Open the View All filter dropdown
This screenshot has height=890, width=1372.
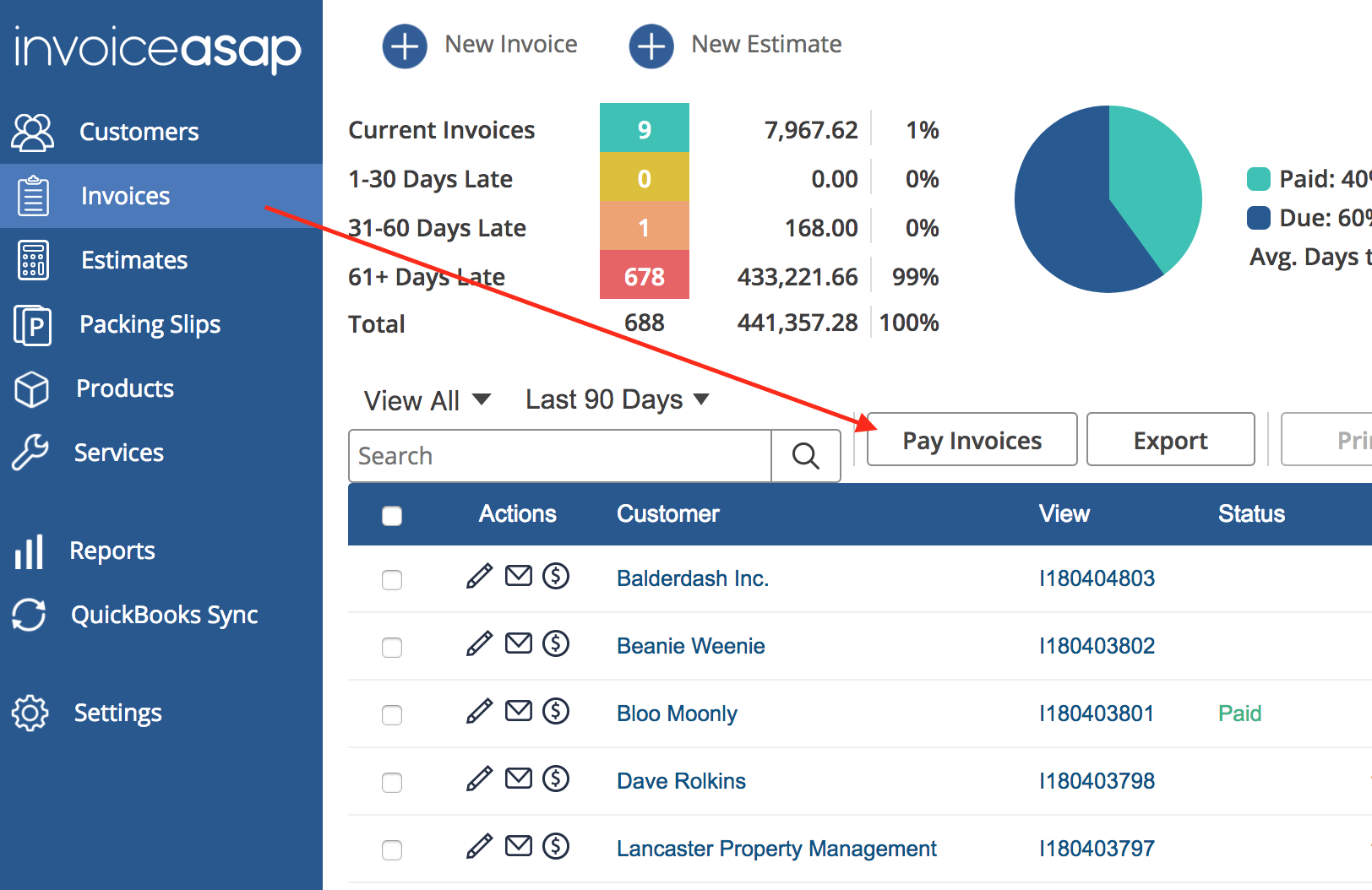pyautogui.click(x=427, y=400)
